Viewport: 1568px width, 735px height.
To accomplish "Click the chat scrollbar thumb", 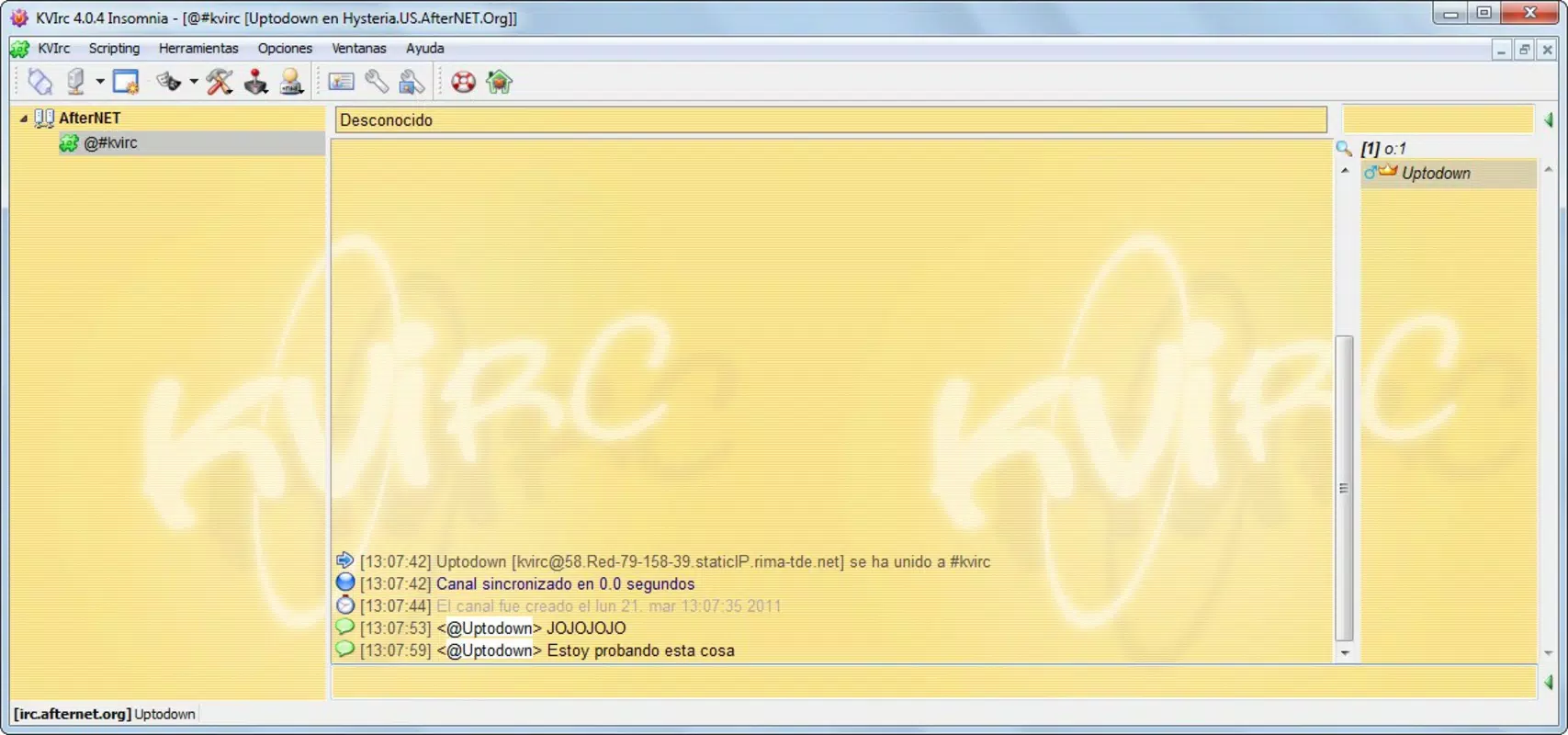I will (x=1344, y=488).
